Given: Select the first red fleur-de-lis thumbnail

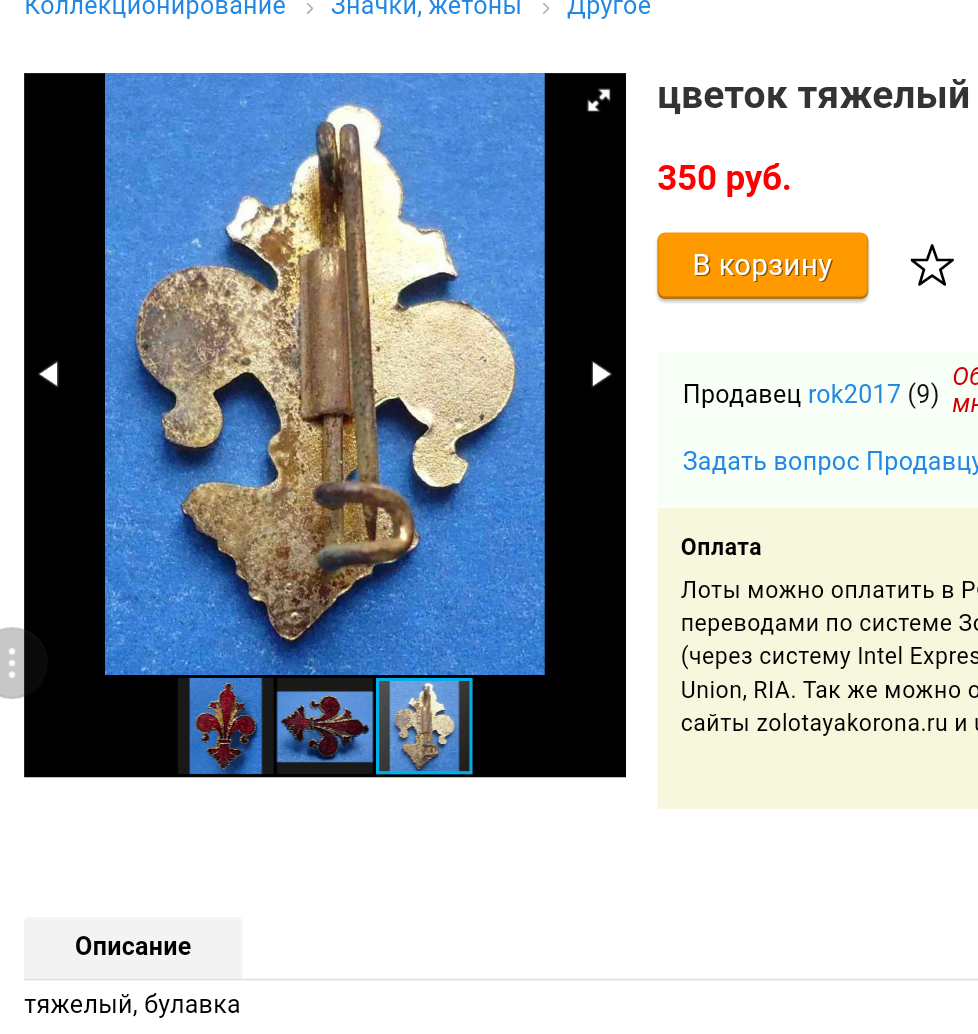Looking at the screenshot, I should pos(226,725).
